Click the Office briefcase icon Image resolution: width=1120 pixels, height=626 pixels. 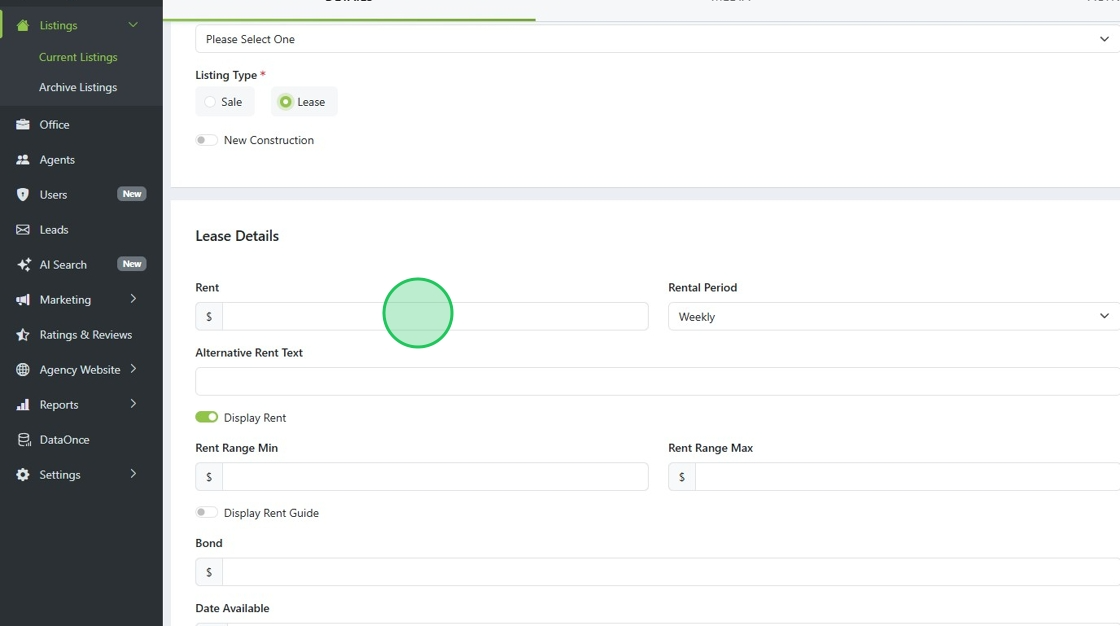(23, 125)
